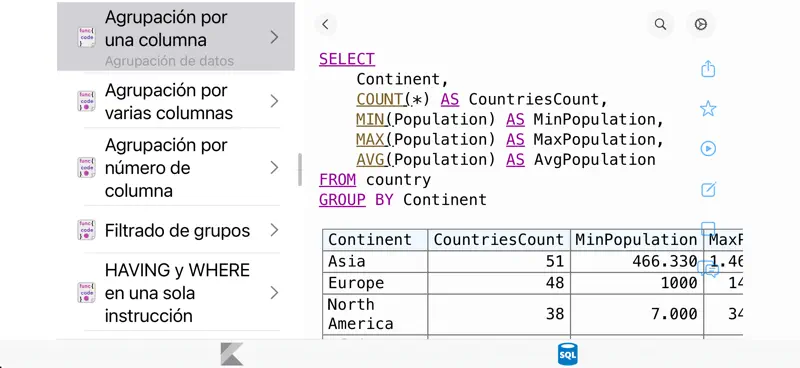800x368 pixels.
Task: Click the code icon beside Agrupación por número de columna
Action: [86, 167]
